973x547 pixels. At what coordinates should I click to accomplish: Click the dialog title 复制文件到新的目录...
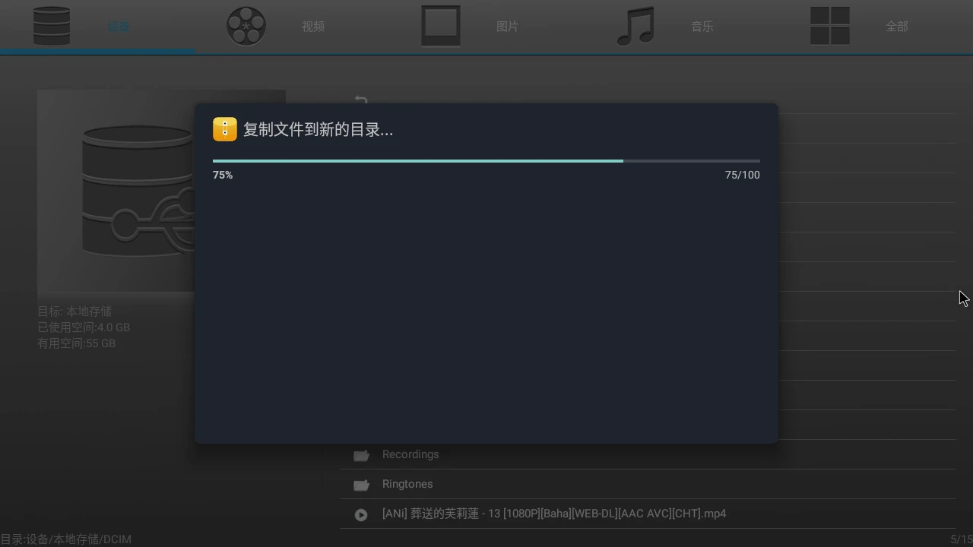pyautogui.click(x=318, y=130)
